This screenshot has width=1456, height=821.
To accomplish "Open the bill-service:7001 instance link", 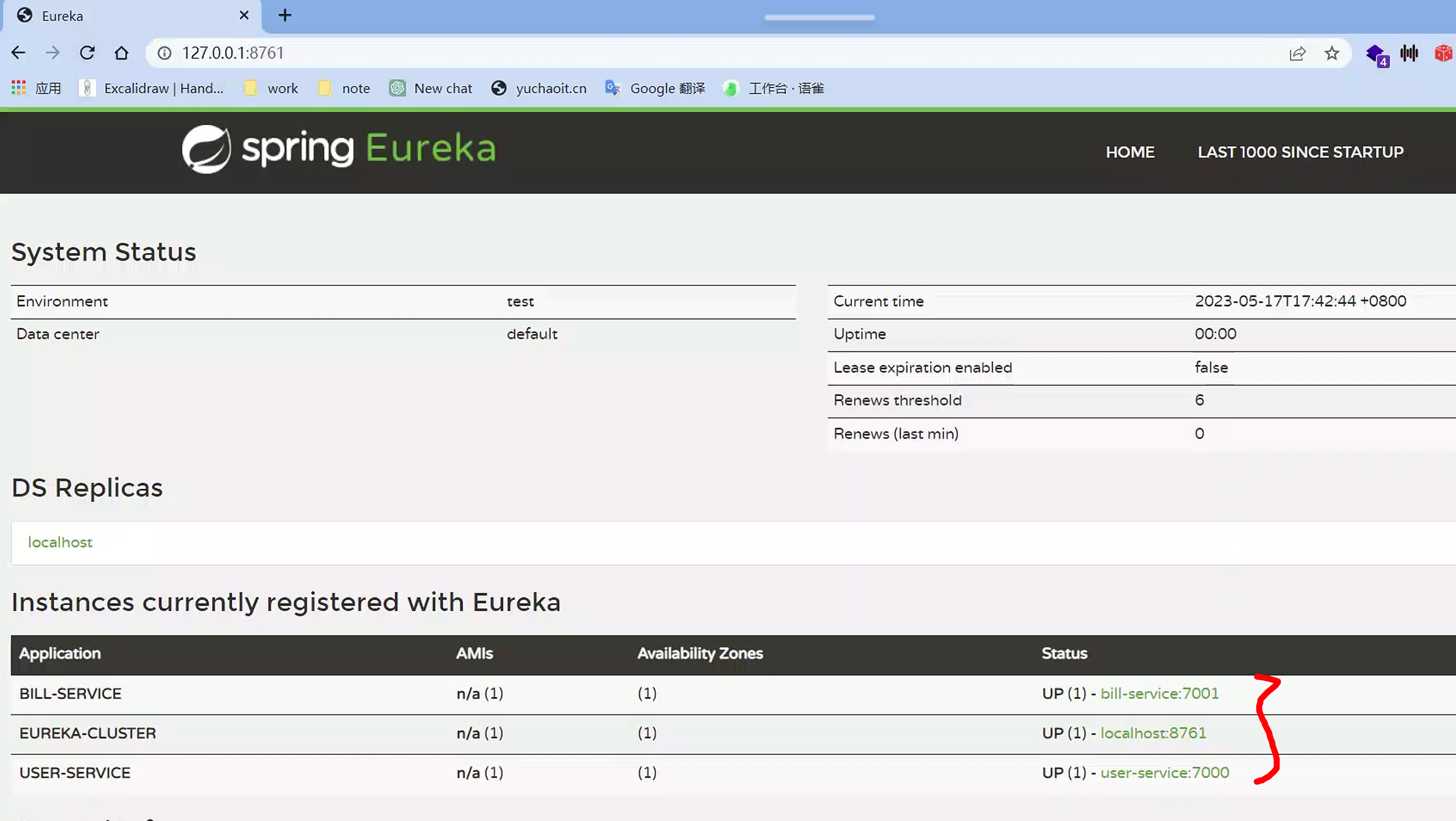I will point(1159,693).
